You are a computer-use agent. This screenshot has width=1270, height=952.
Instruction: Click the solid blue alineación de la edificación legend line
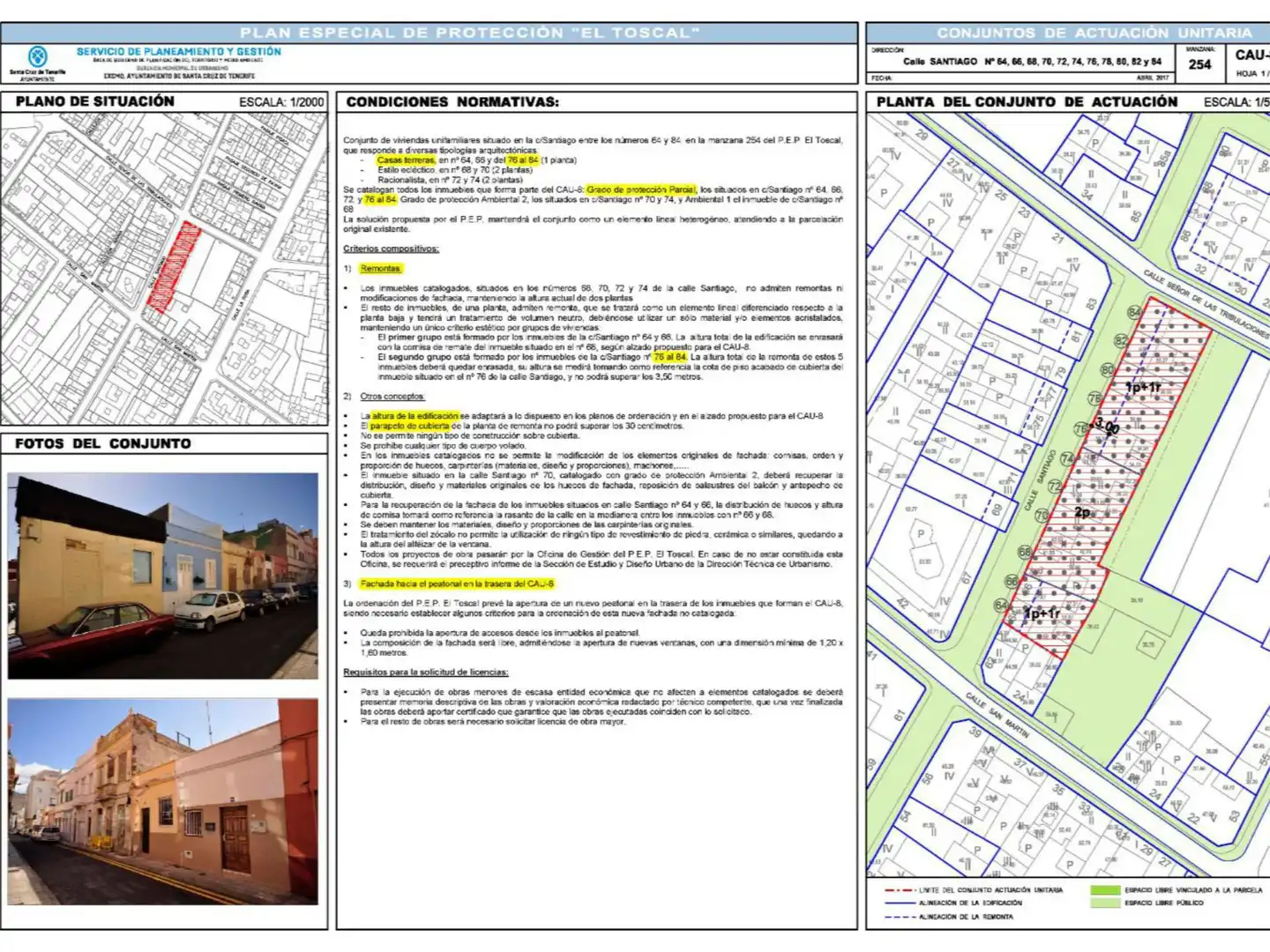click(899, 904)
